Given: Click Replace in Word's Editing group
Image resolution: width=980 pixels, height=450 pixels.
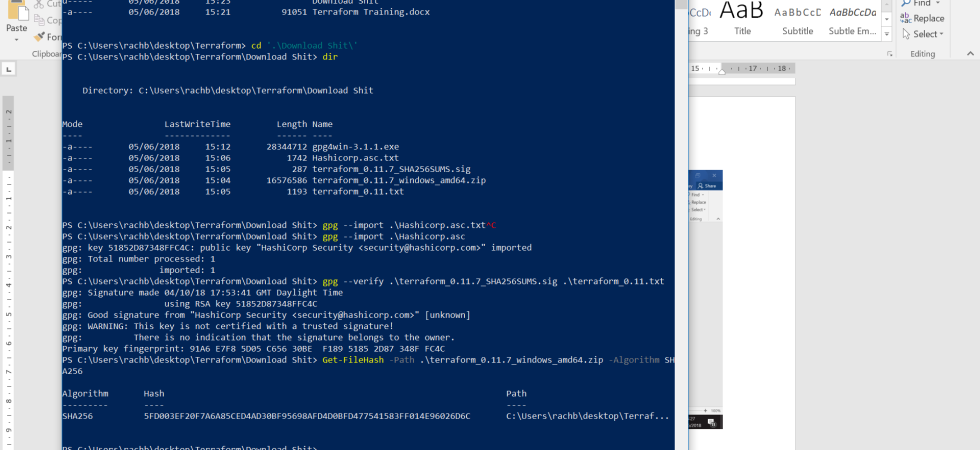Looking at the screenshot, I should coord(922,18).
